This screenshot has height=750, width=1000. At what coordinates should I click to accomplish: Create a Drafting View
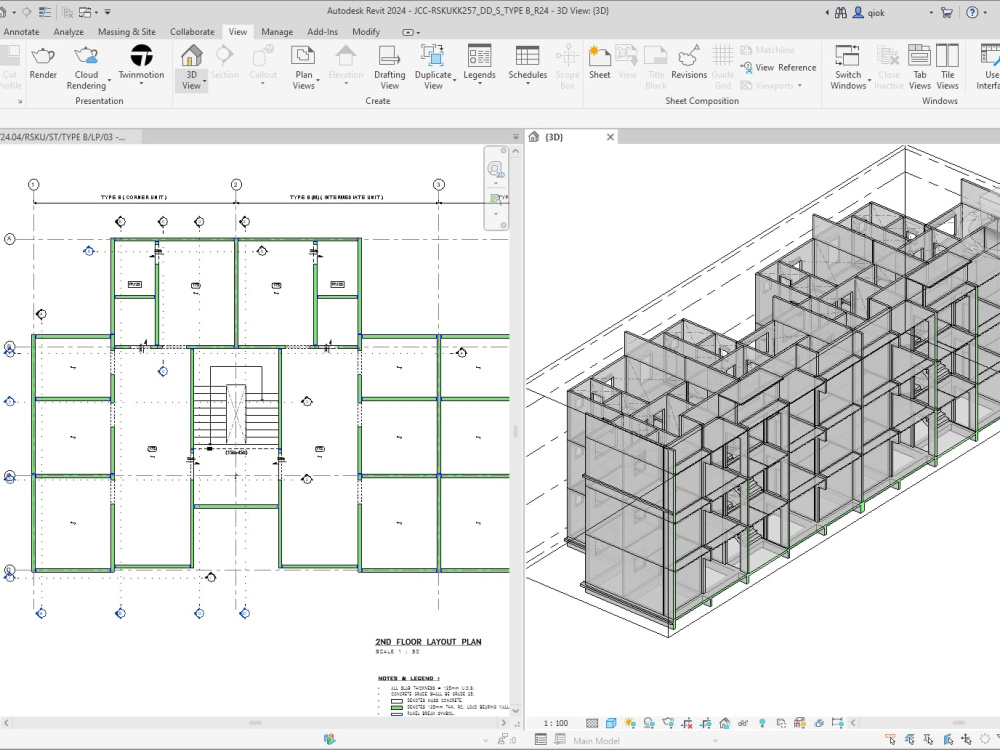(390, 68)
